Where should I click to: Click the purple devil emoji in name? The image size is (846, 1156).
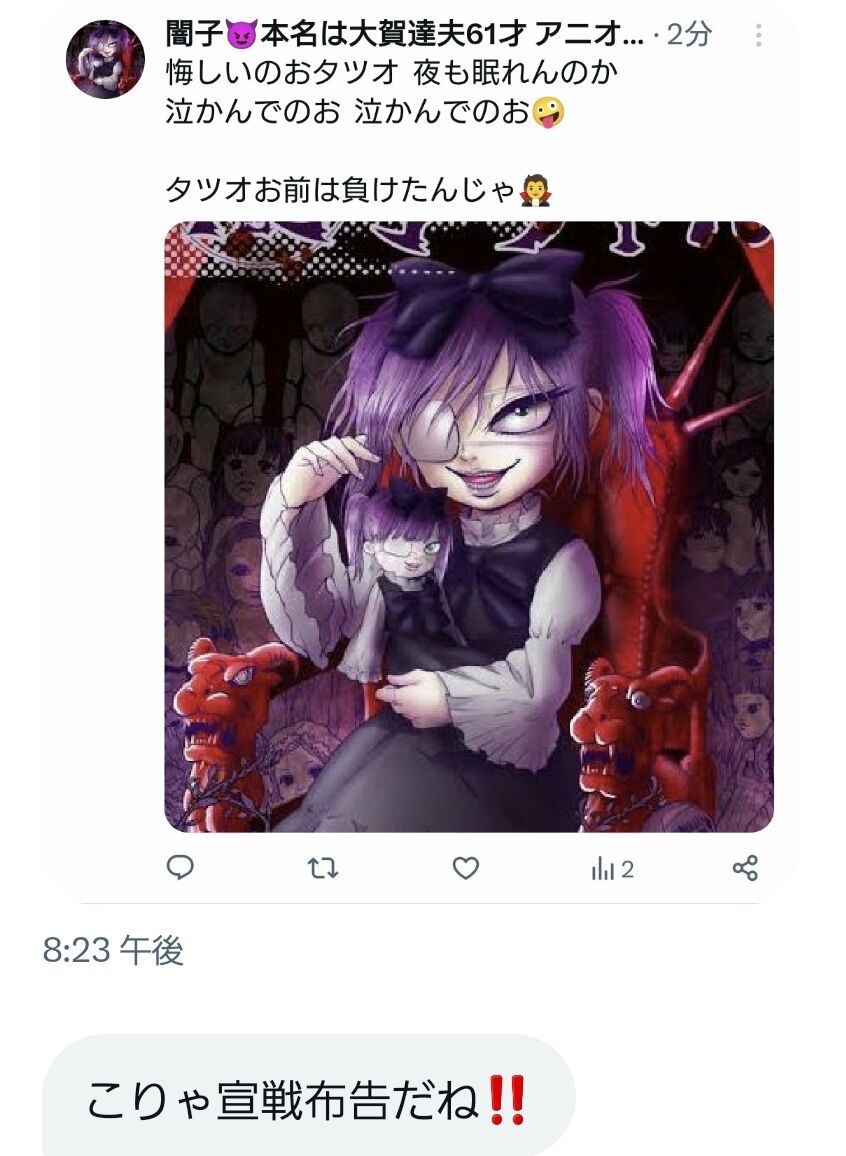[x=242, y=34]
